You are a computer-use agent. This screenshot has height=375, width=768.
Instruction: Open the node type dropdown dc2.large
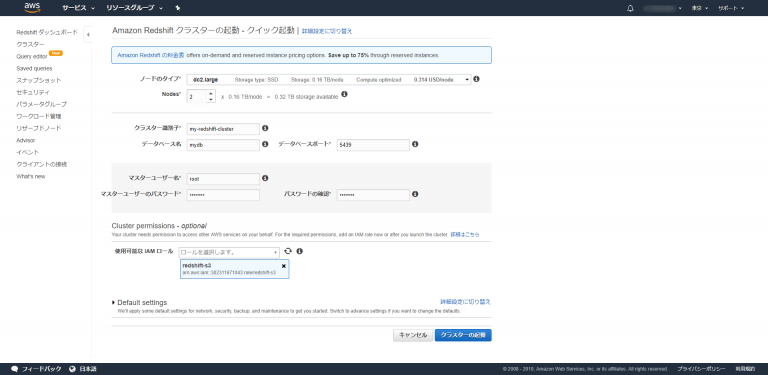point(329,79)
